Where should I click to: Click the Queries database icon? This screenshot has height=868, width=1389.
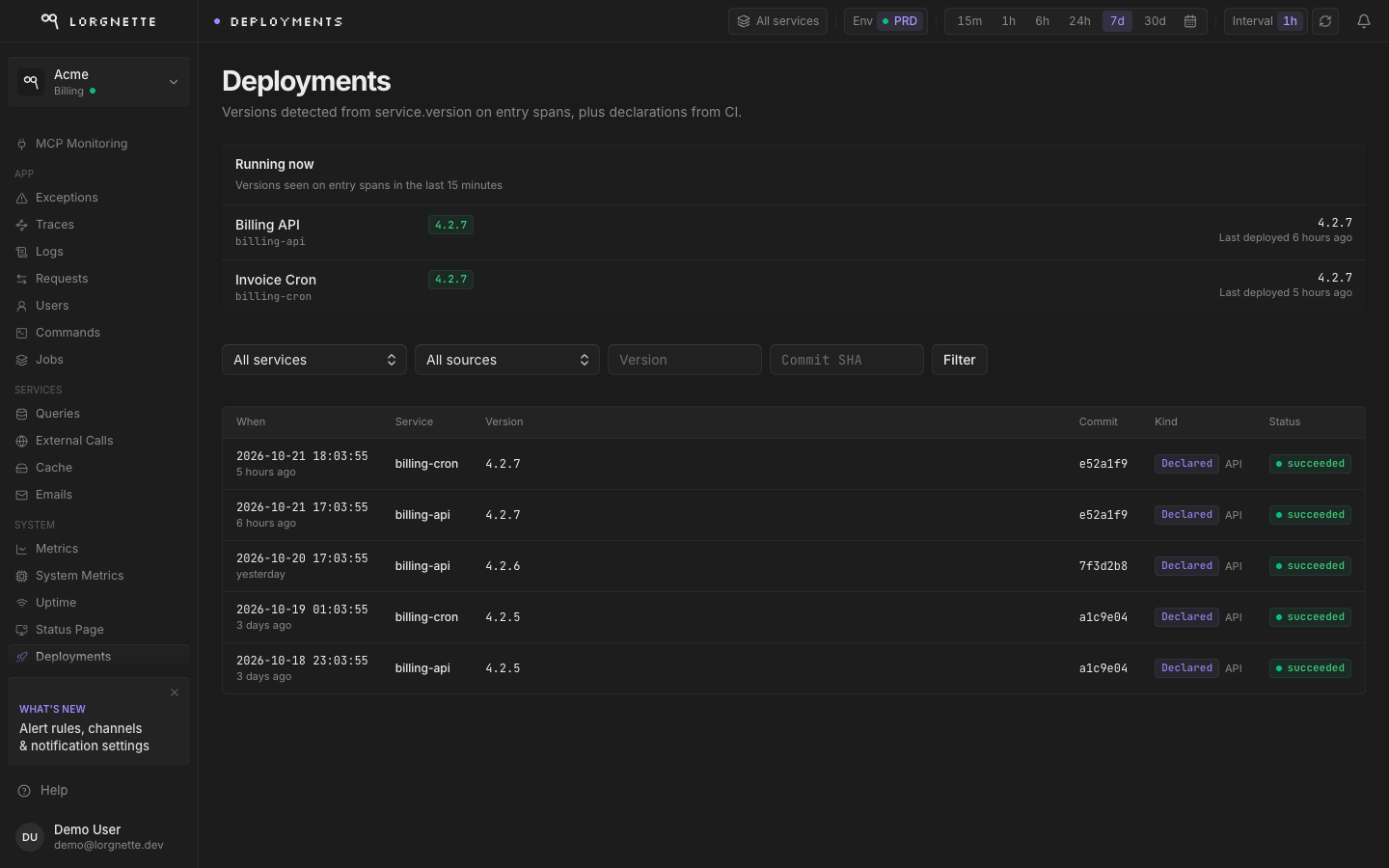tap(21, 414)
